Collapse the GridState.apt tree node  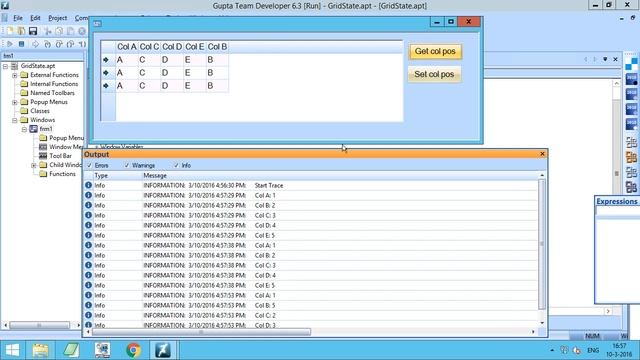[x=5, y=66]
